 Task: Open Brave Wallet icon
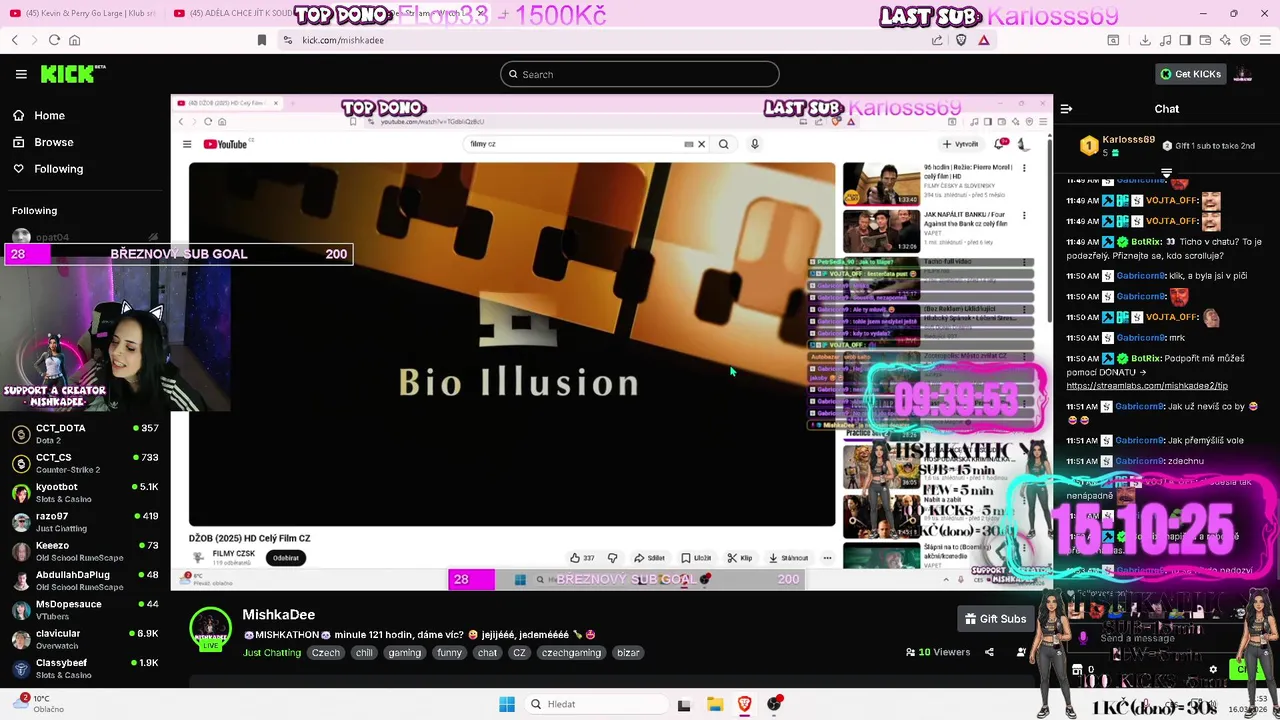coord(1205,40)
